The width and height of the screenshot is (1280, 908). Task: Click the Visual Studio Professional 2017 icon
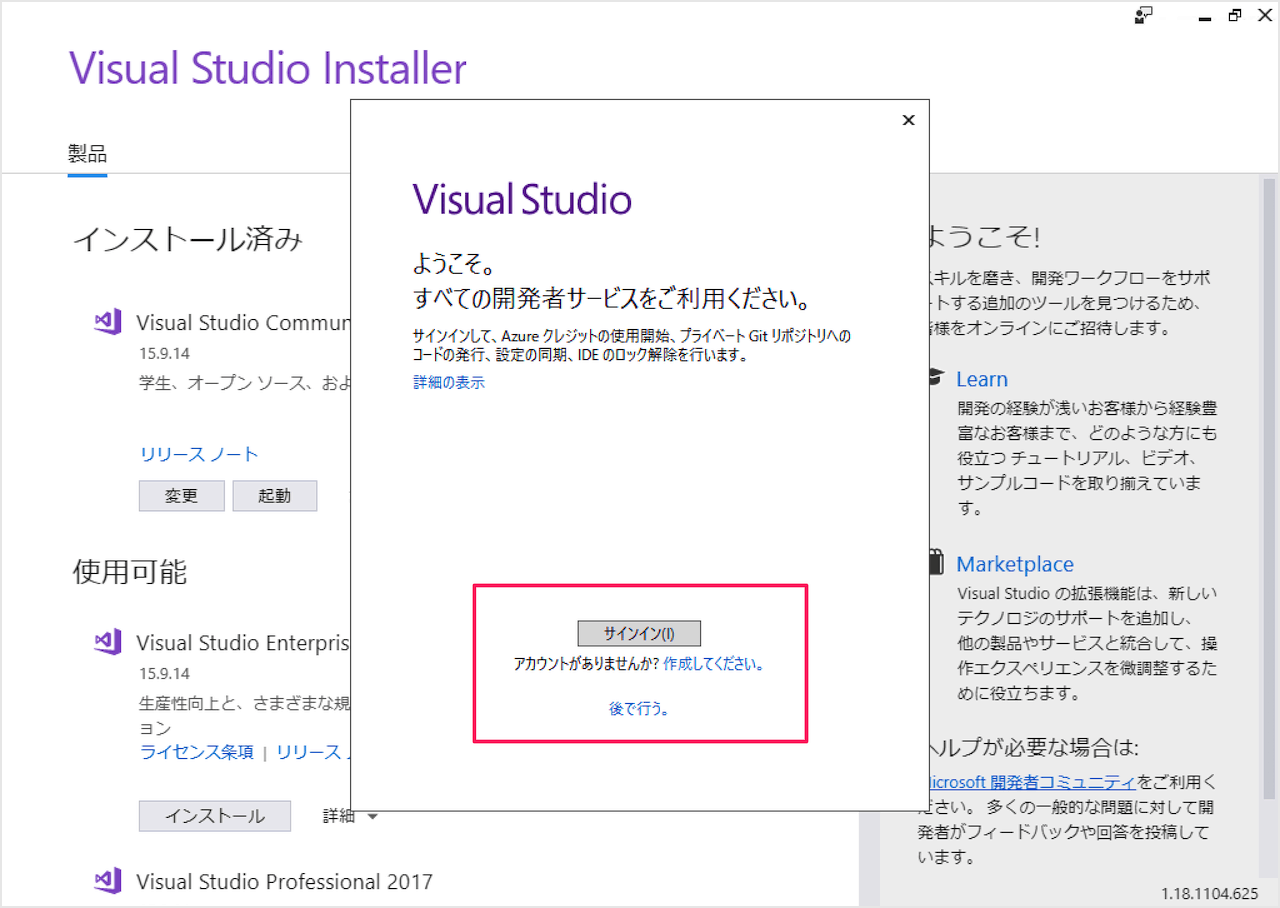pyautogui.click(x=108, y=881)
